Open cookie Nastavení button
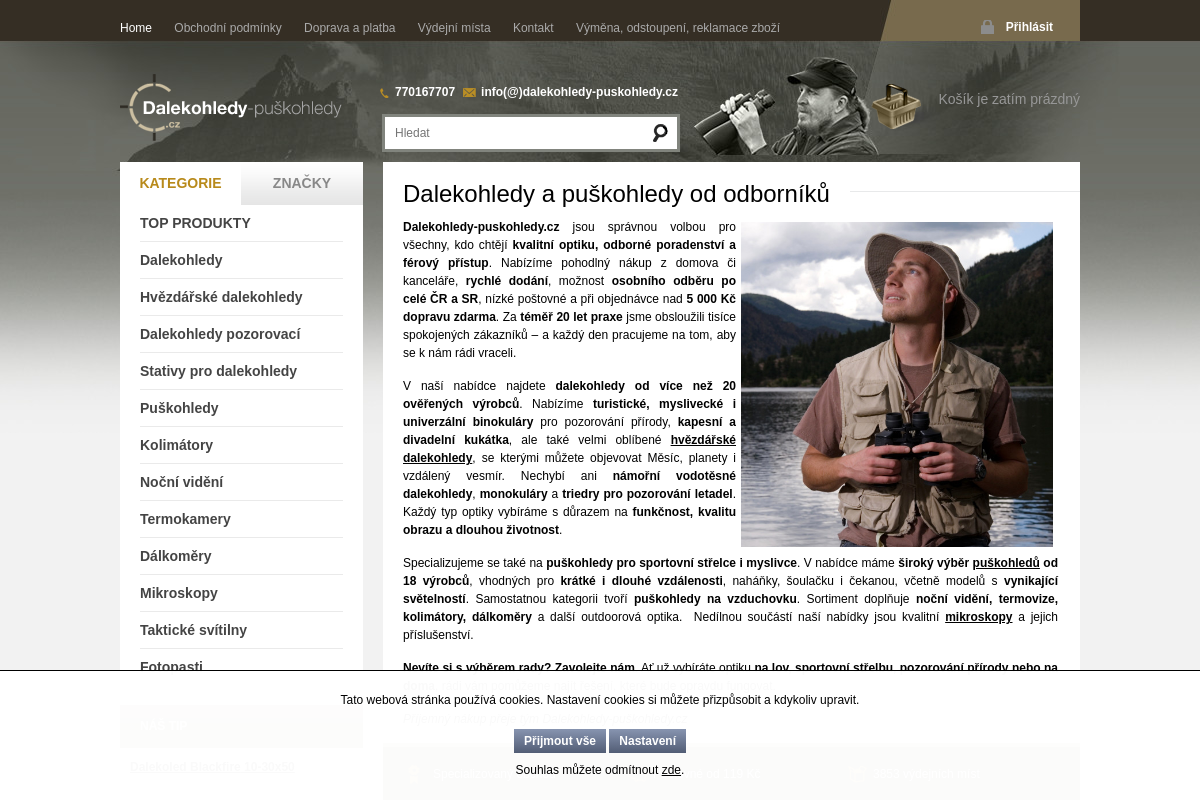The height and width of the screenshot is (800, 1200). pos(647,741)
